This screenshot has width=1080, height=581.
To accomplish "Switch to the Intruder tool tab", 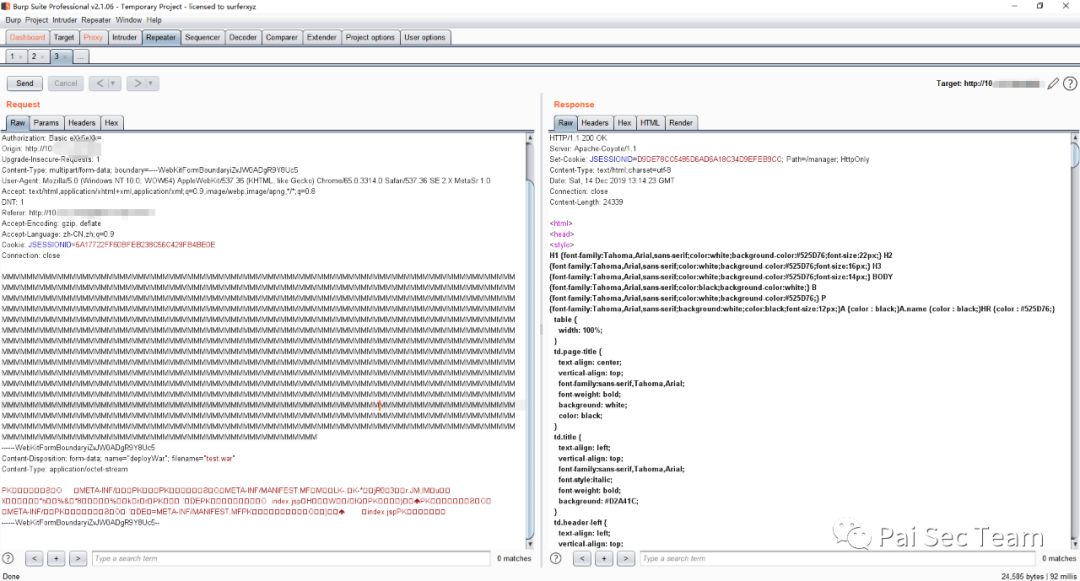I will coord(125,37).
